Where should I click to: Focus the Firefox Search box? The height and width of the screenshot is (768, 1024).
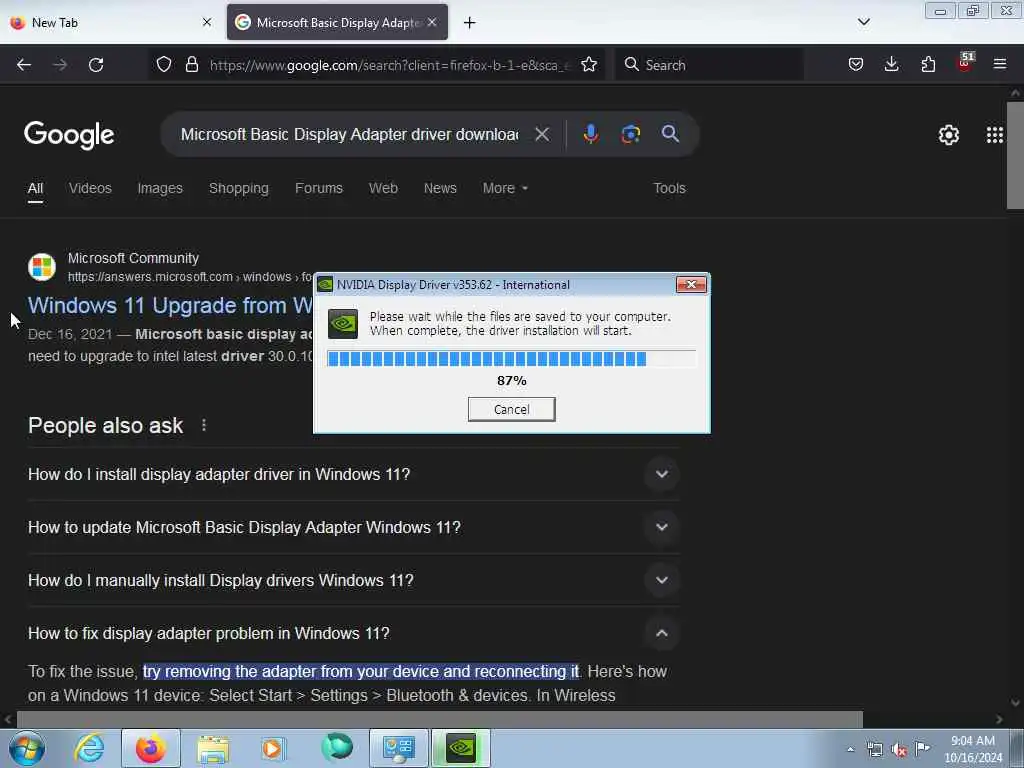[709, 65]
